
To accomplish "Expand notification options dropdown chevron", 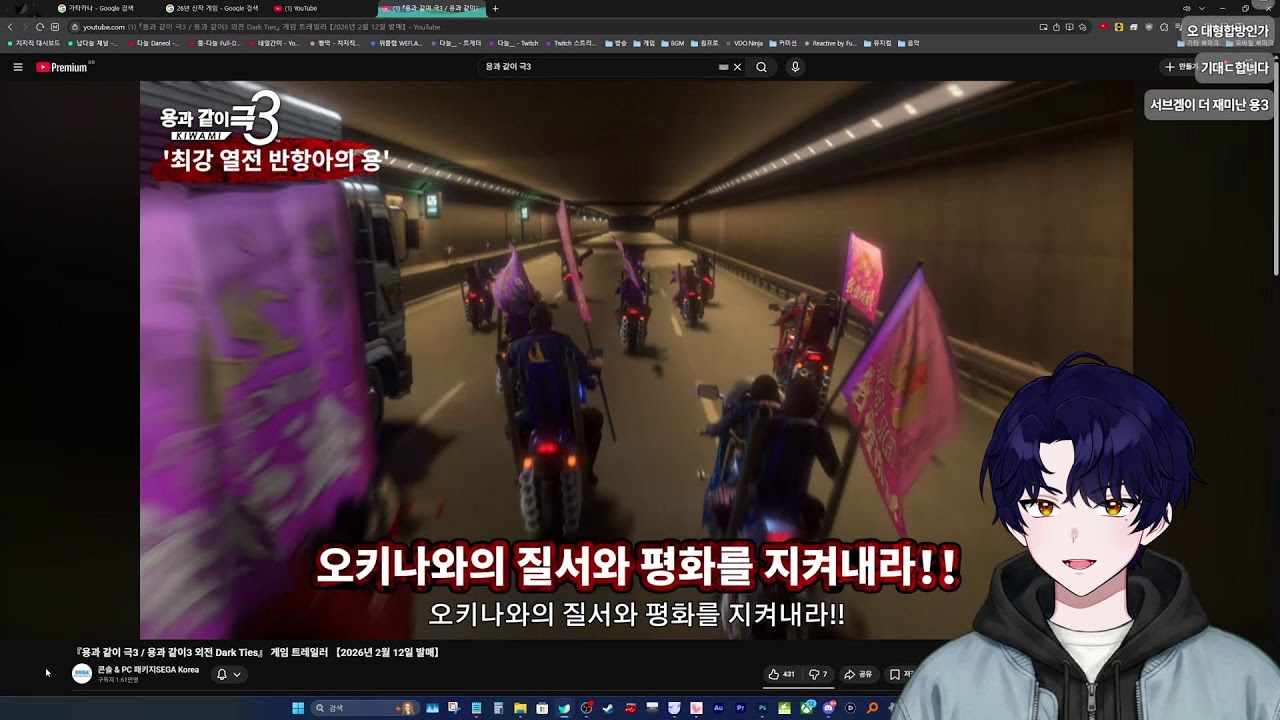I will [237, 674].
